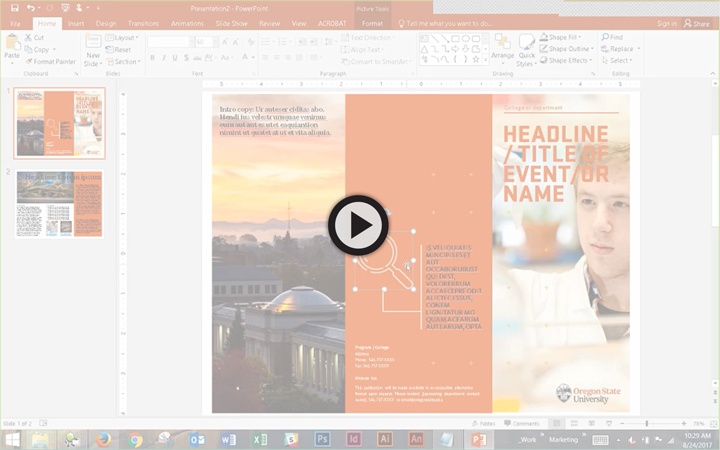This screenshot has height=450, width=720.
Task: Increase the font size
Action: pos(225,42)
